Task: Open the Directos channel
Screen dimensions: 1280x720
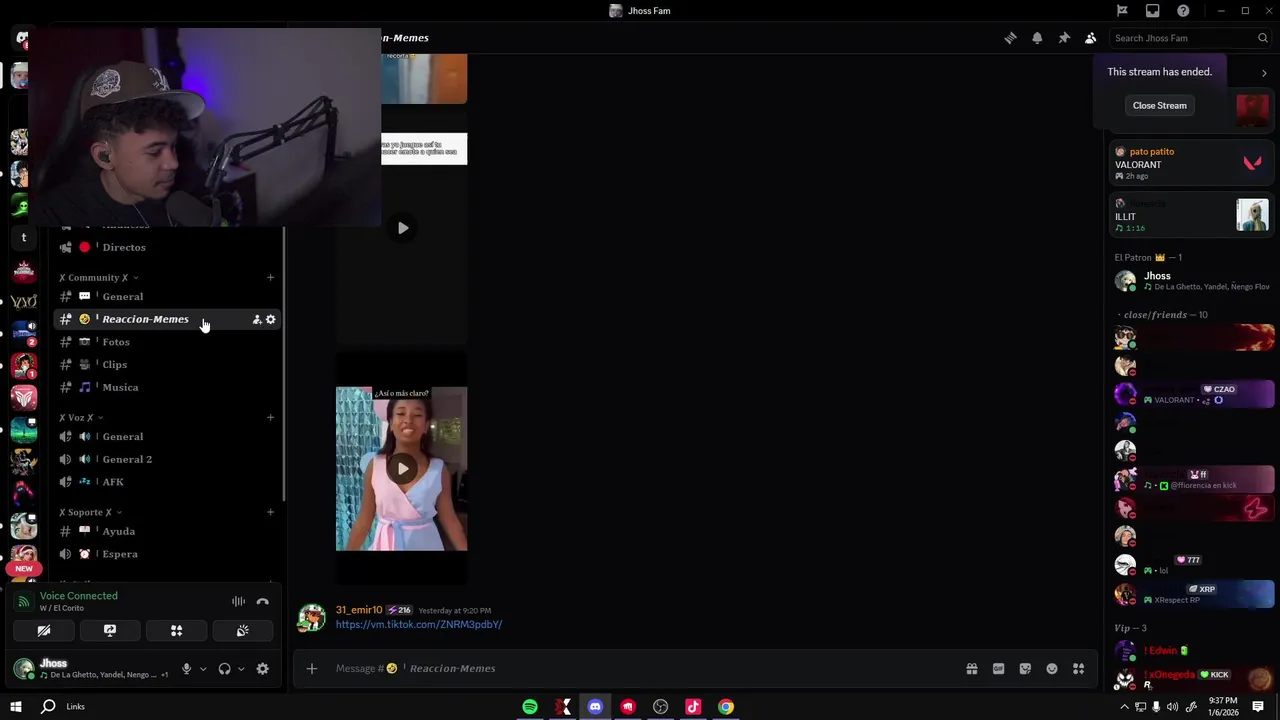Action: tap(165, 247)
